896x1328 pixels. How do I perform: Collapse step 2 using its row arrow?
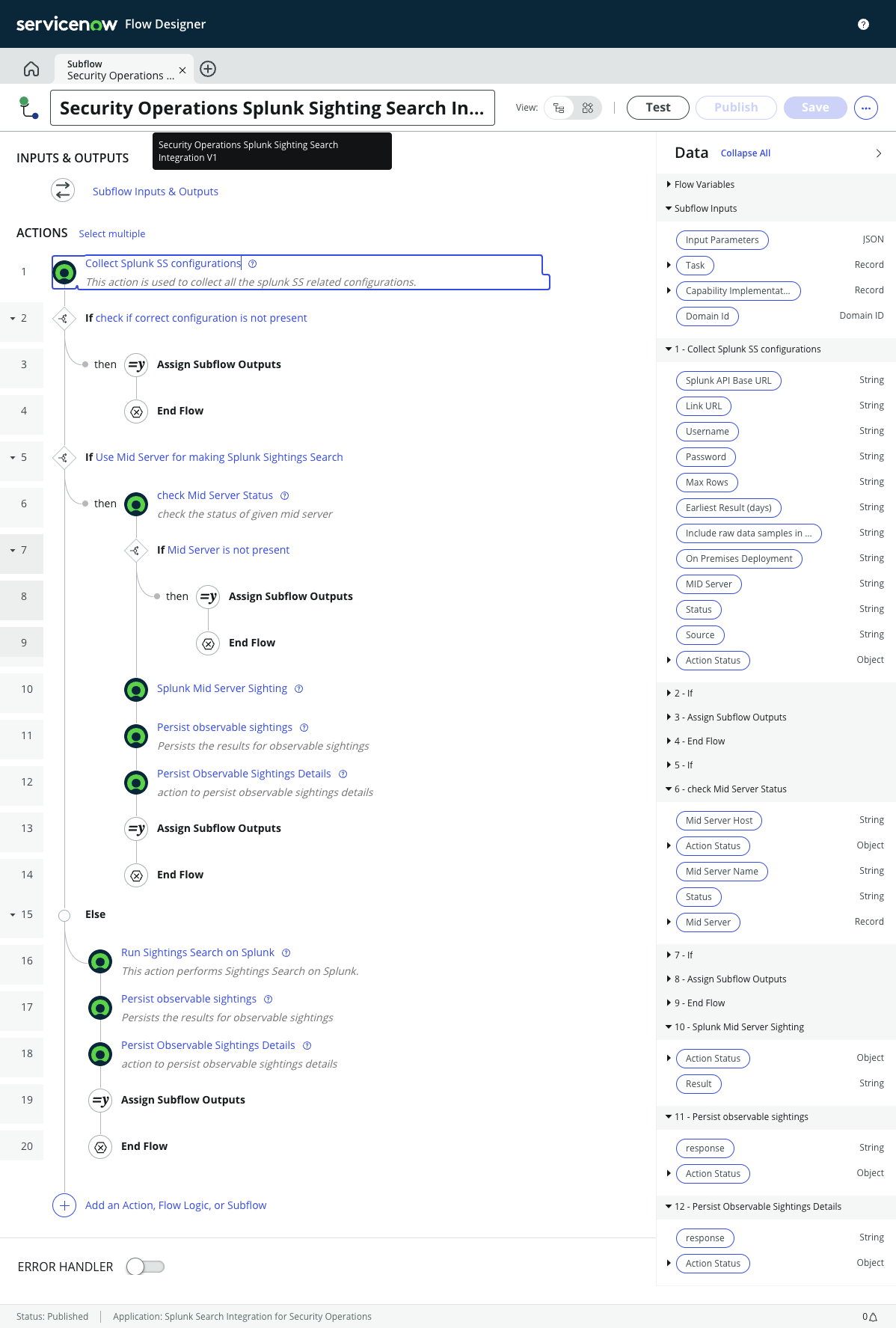coord(13,319)
